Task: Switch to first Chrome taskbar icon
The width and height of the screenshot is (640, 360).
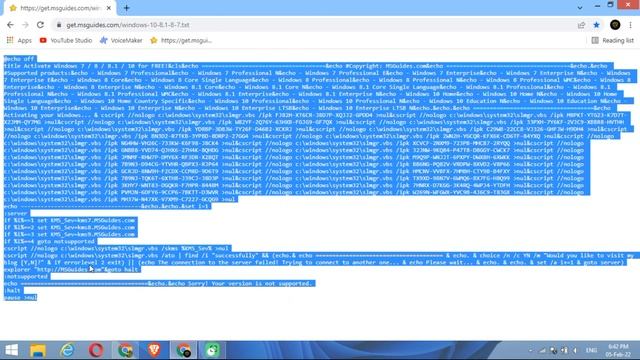Action: pyautogui.click(x=125, y=350)
